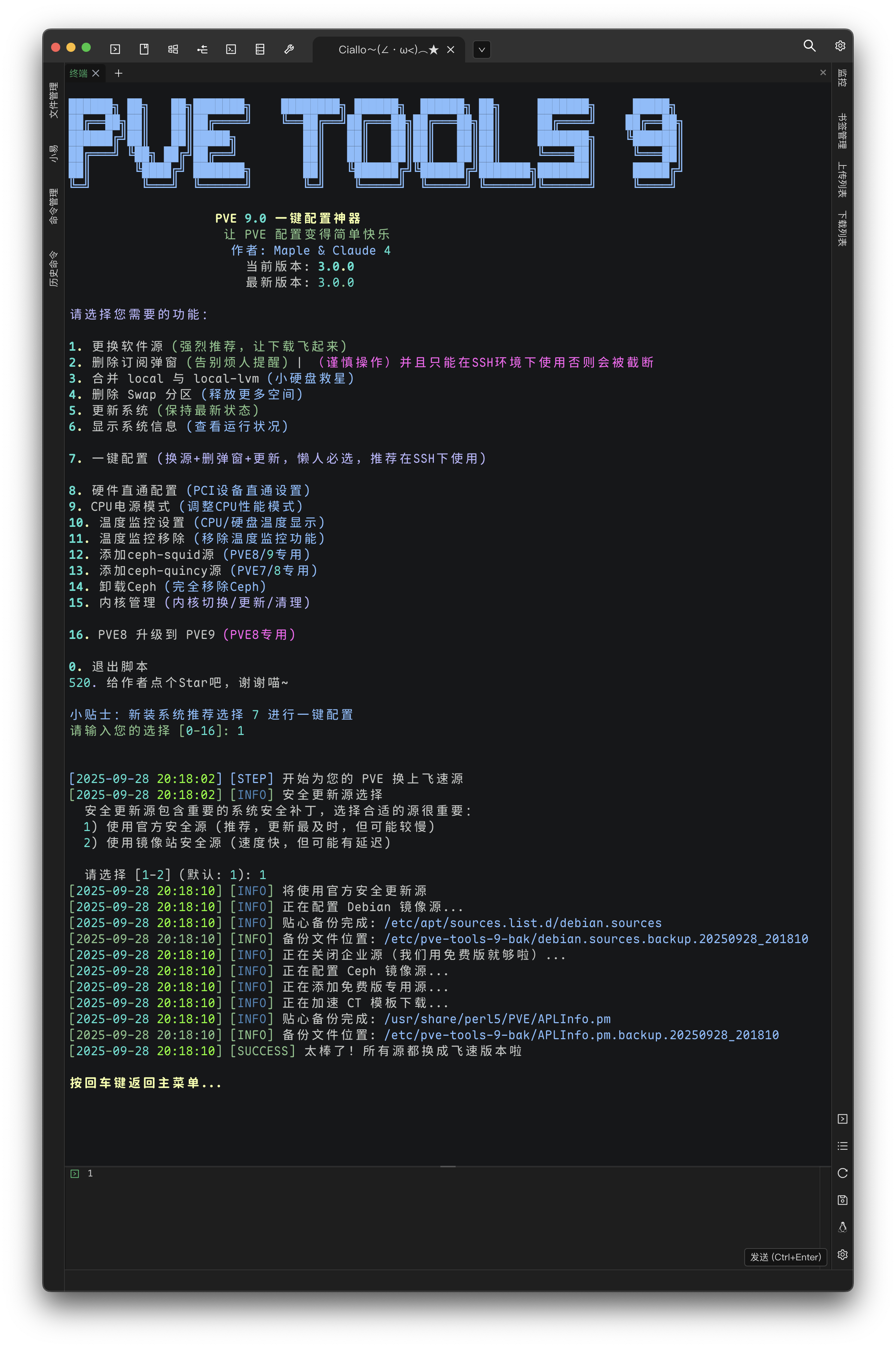Open settings gear in the title bar

(840, 46)
